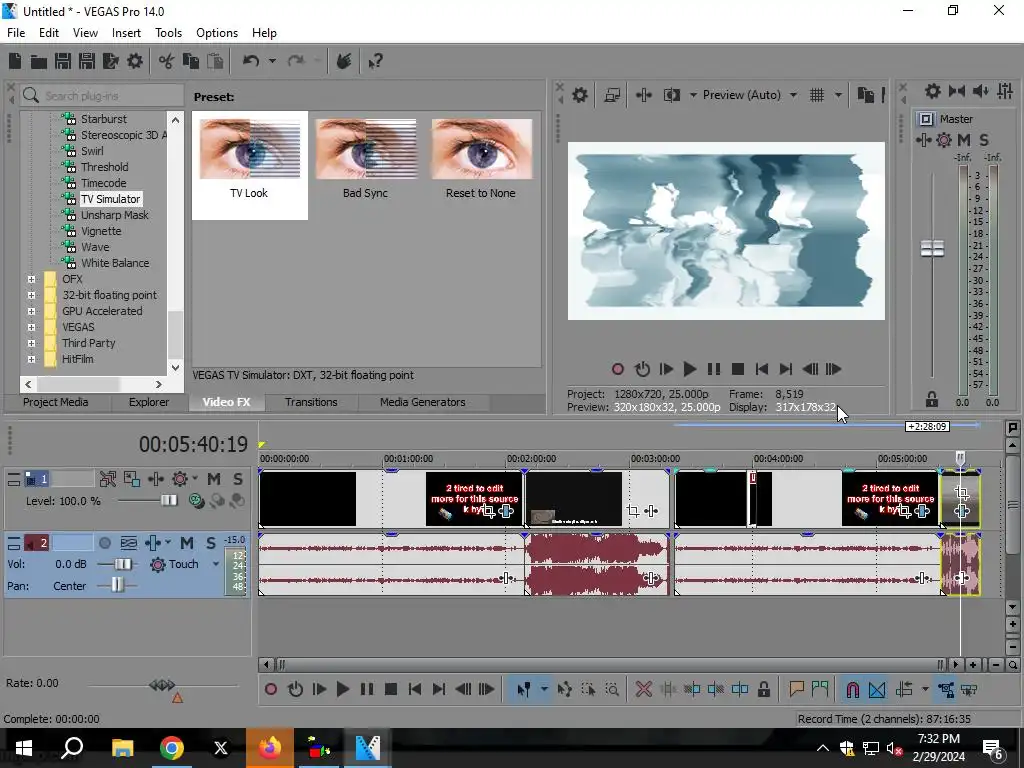Switch to the Project Media tab
1024x768 pixels.
56,402
